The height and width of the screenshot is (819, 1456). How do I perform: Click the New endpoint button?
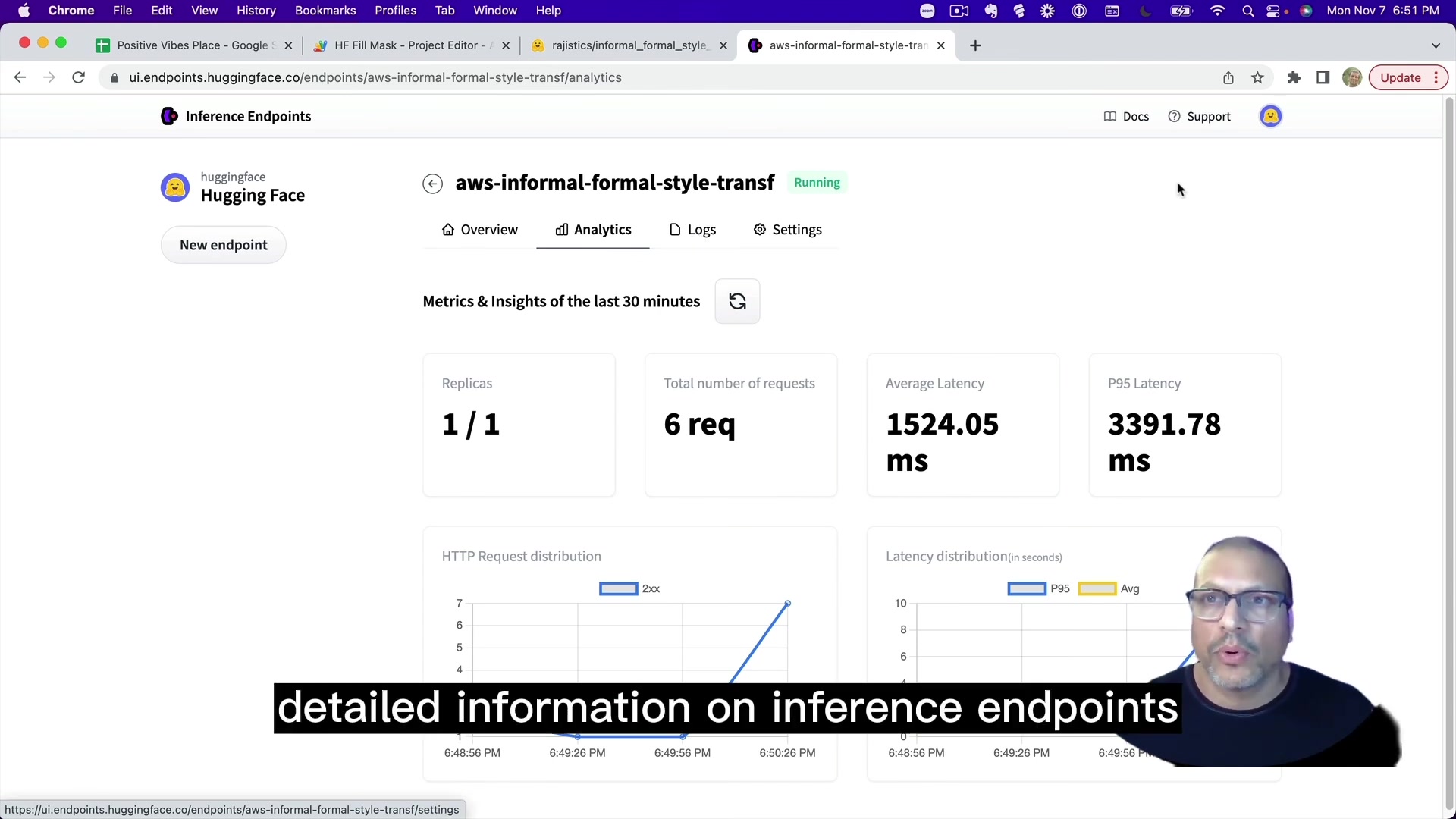(x=224, y=245)
